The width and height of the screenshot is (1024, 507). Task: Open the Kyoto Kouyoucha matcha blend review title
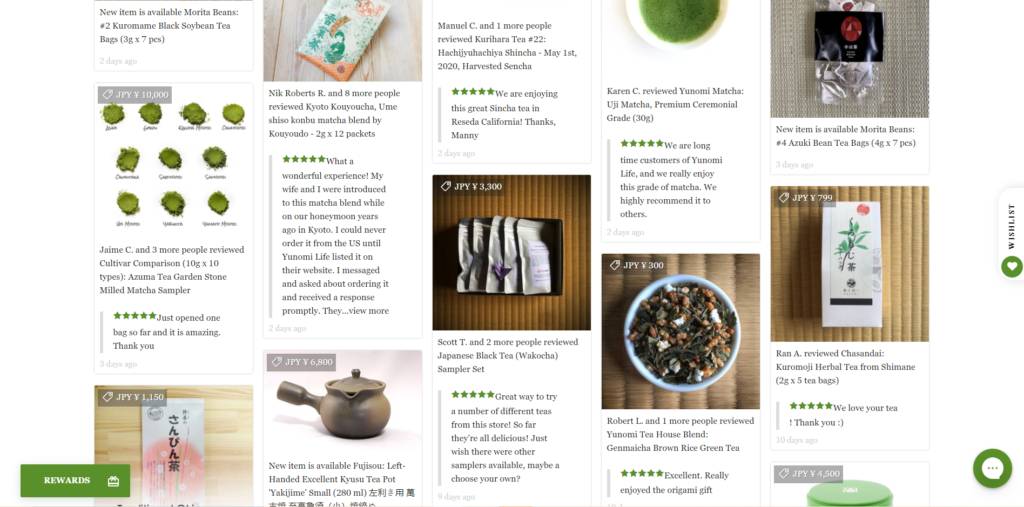click(x=334, y=113)
